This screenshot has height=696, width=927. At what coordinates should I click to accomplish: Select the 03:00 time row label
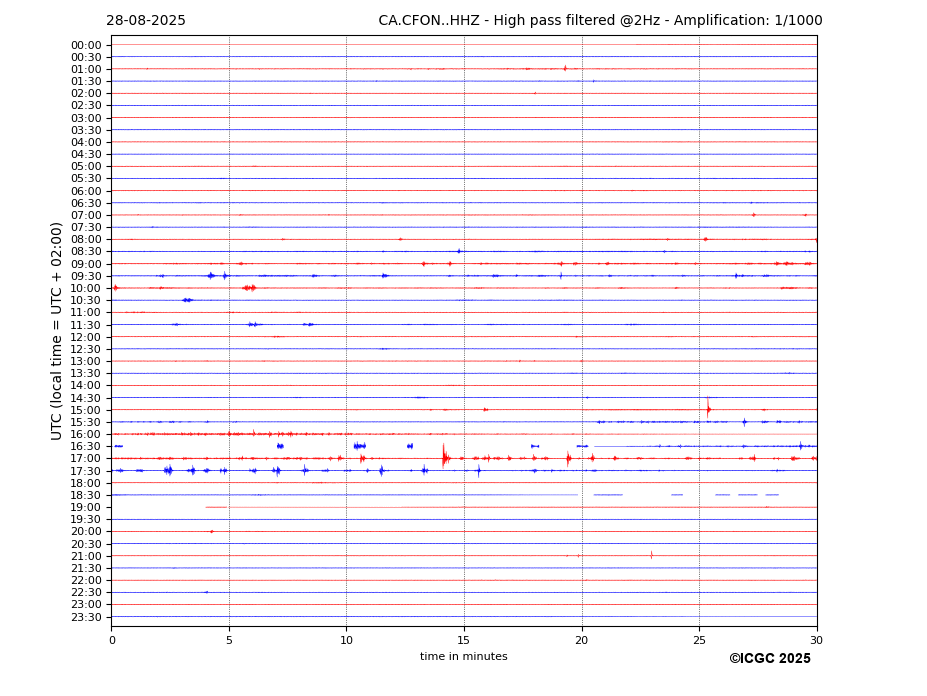86,118
